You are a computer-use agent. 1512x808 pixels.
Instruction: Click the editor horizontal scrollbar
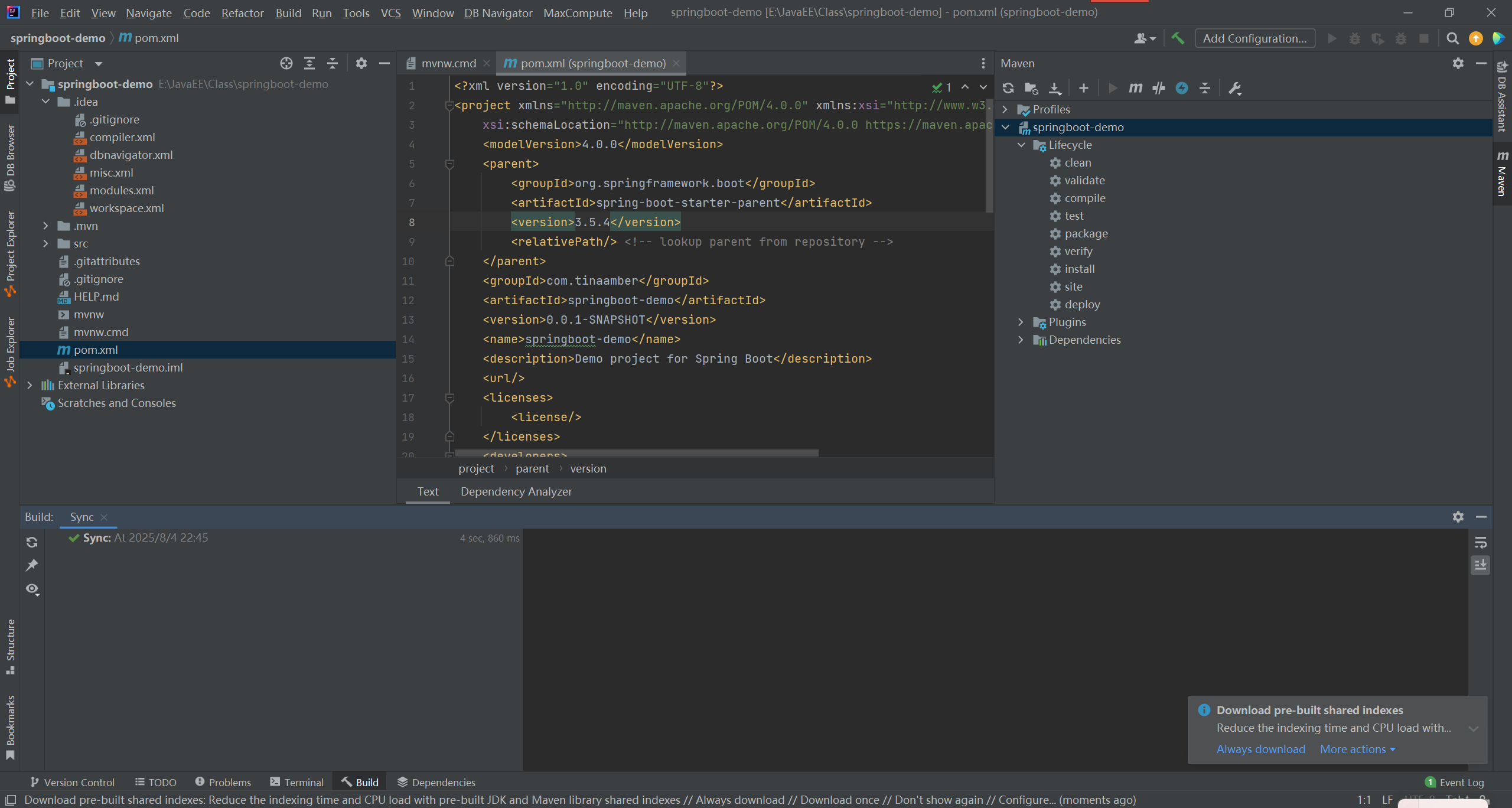coord(637,453)
